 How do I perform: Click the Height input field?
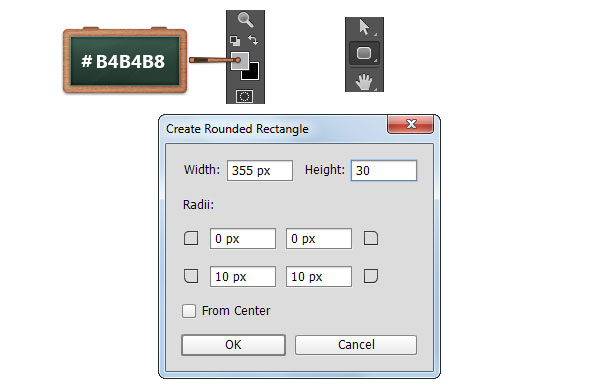point(384,171)
